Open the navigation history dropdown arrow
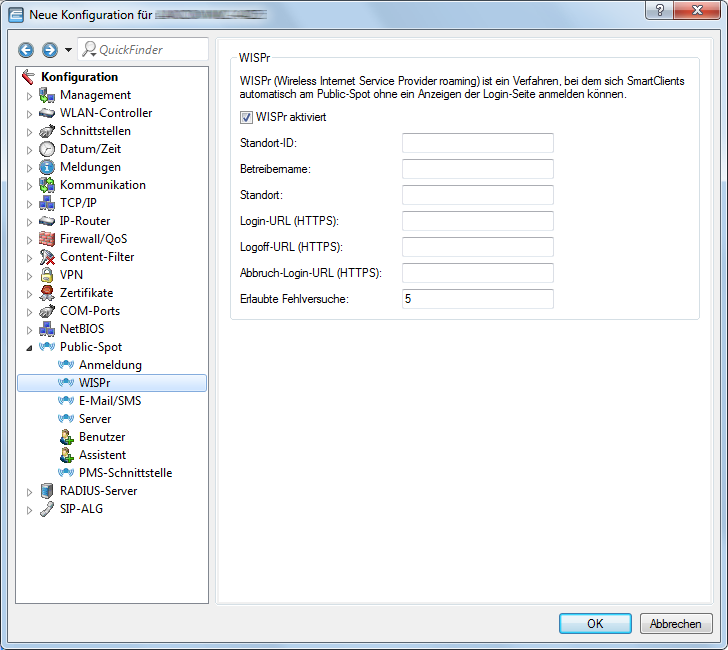 point(68,50)
